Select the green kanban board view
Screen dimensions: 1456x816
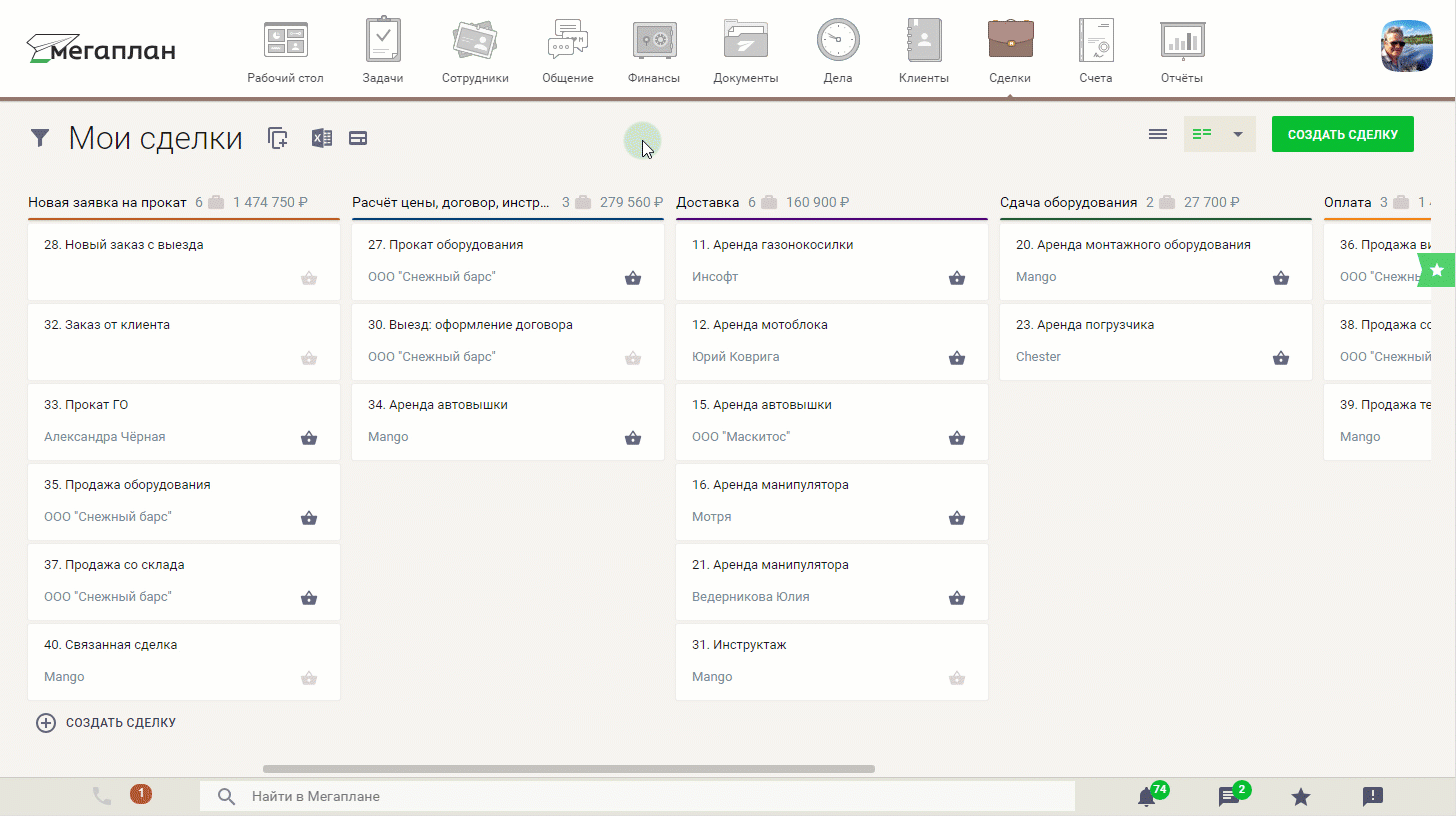[1202, 134]
